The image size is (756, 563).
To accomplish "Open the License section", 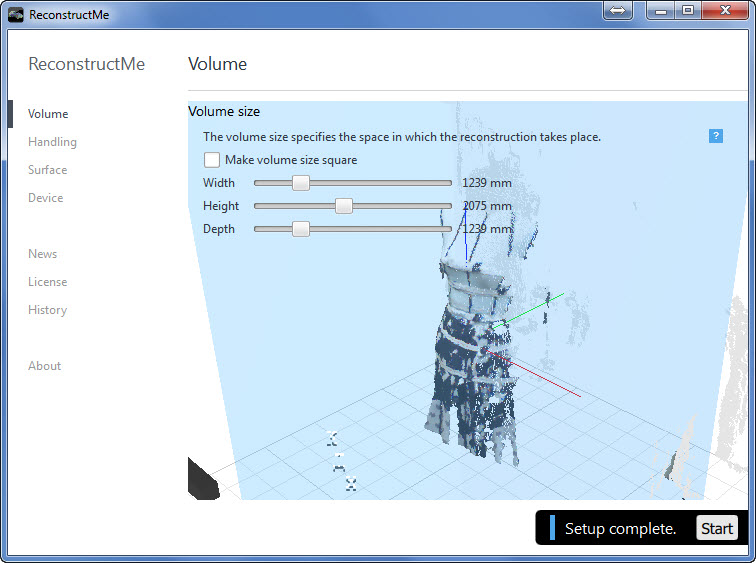I will 47,282.
